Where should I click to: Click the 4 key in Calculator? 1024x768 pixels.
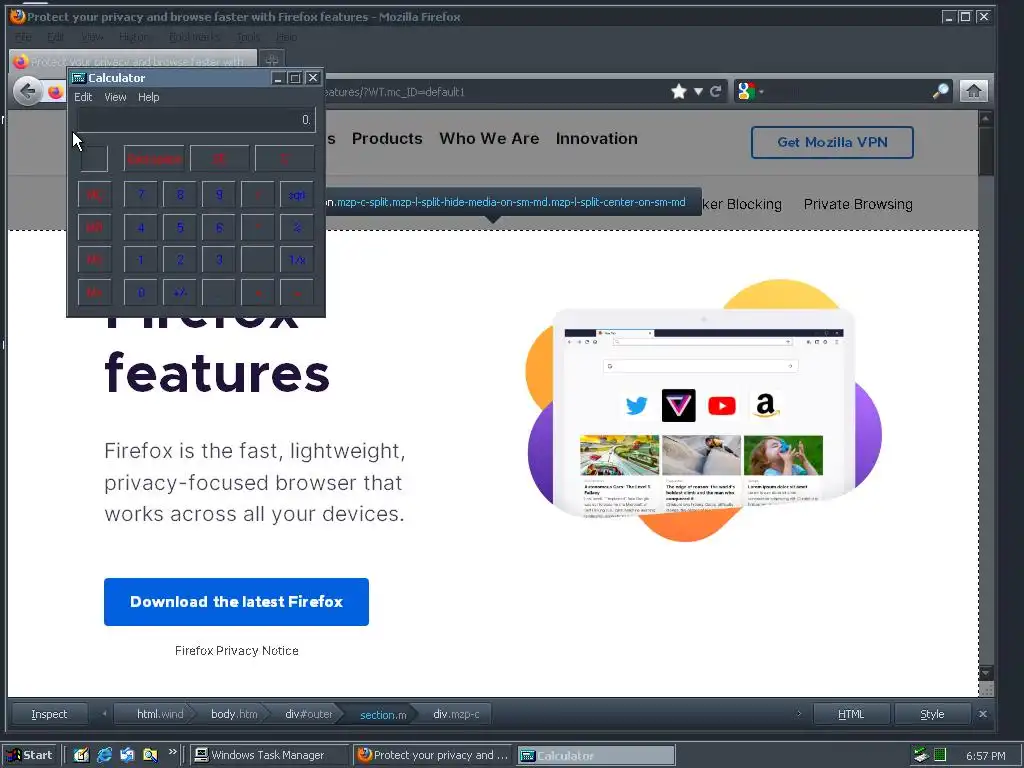[140, 227]
